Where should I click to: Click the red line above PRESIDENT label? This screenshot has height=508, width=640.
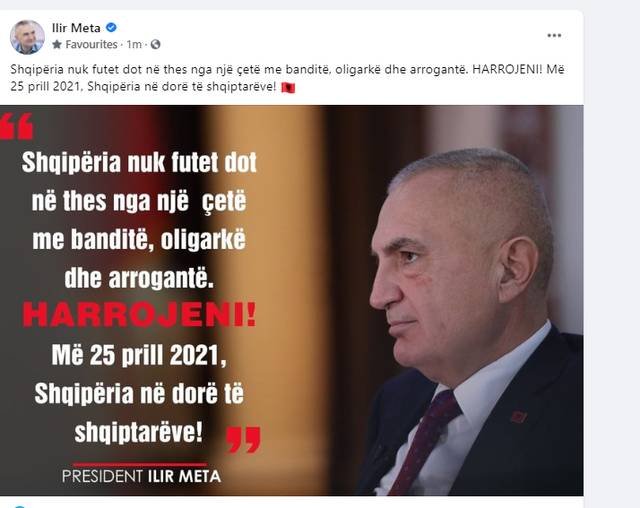140,464
